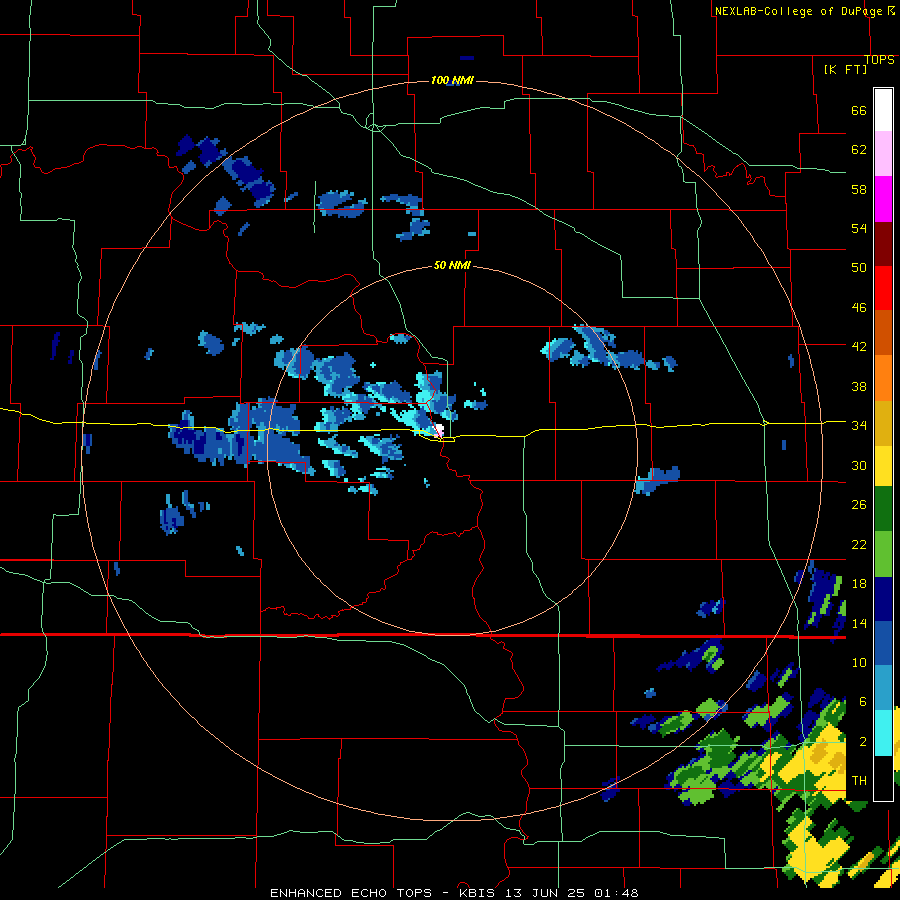This screenshot has height=900, width=900.
Task: Click the 2 value on the legend
Action: (863, 742)
